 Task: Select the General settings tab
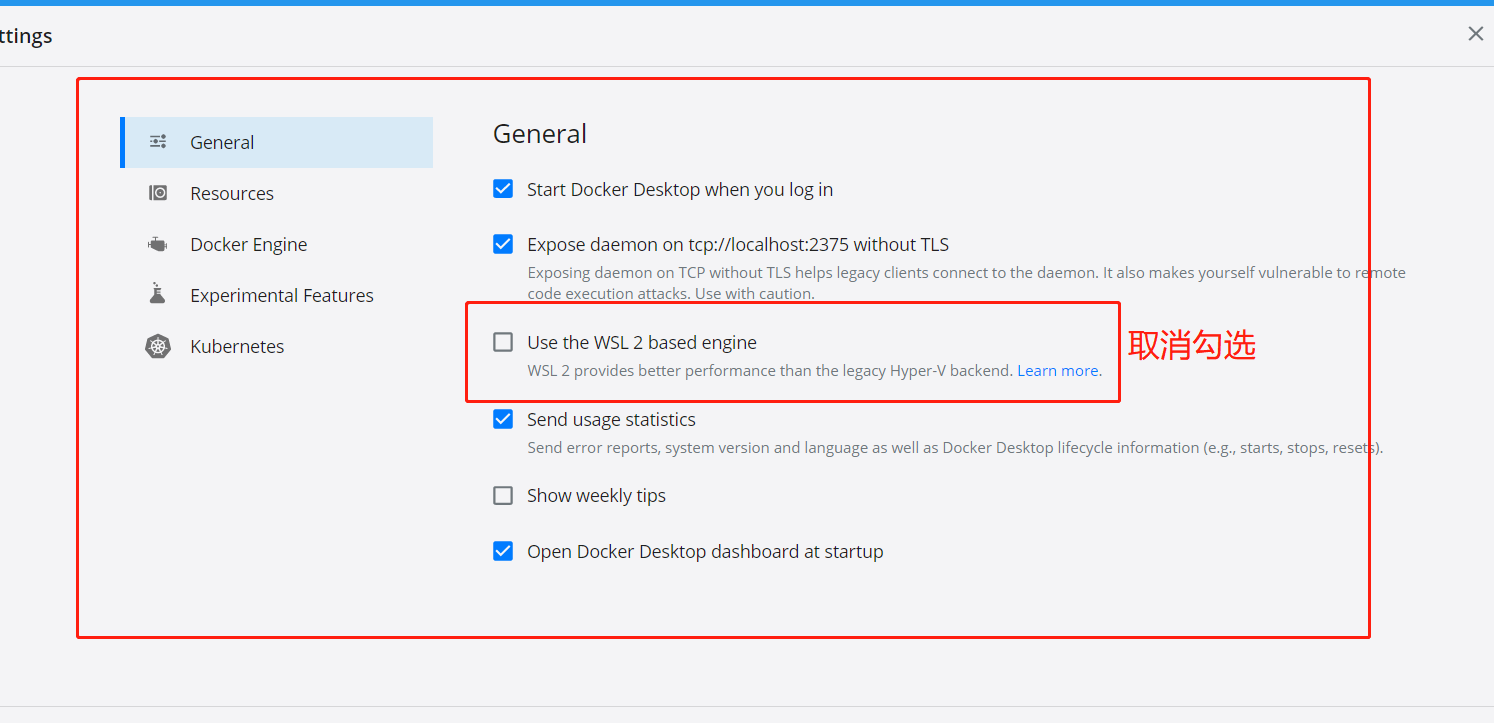[x=277, y=142]
